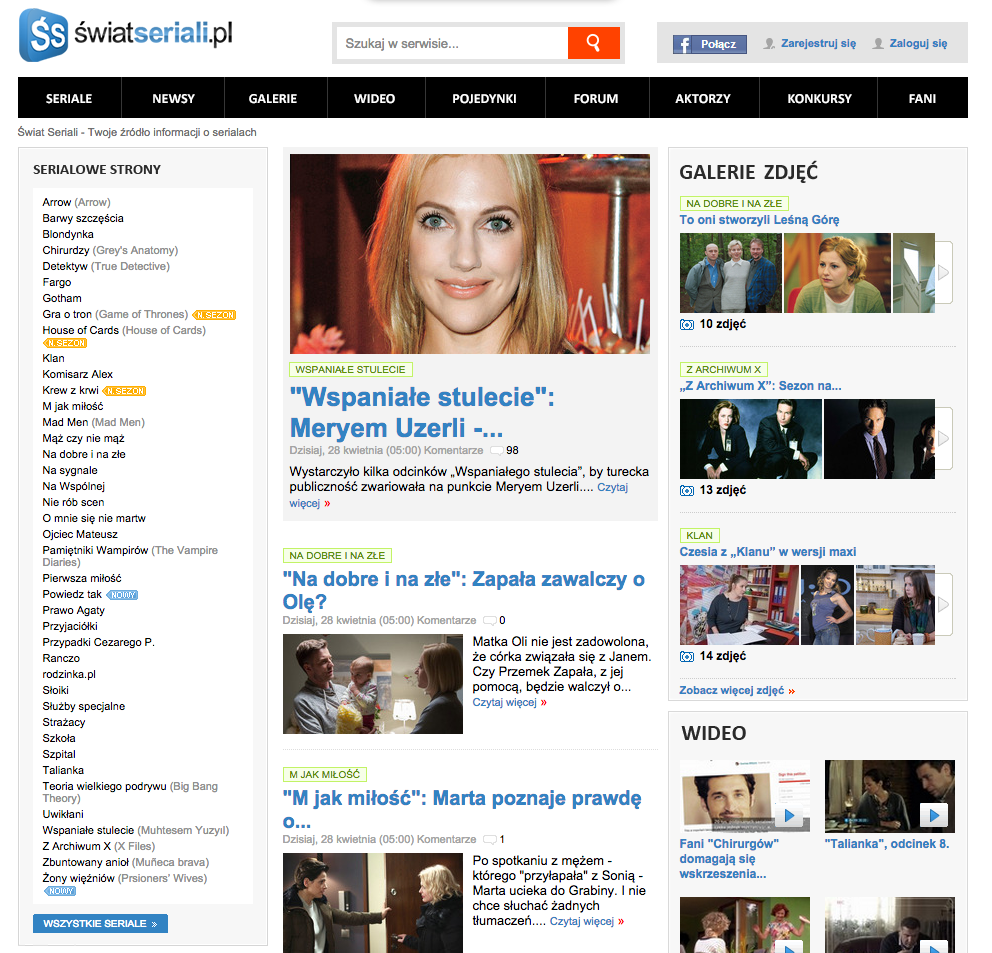The width and height of the screenshot is (992, 953).
Task: Select Pamiętniki Wampirów in the series list
Action: 95,550
